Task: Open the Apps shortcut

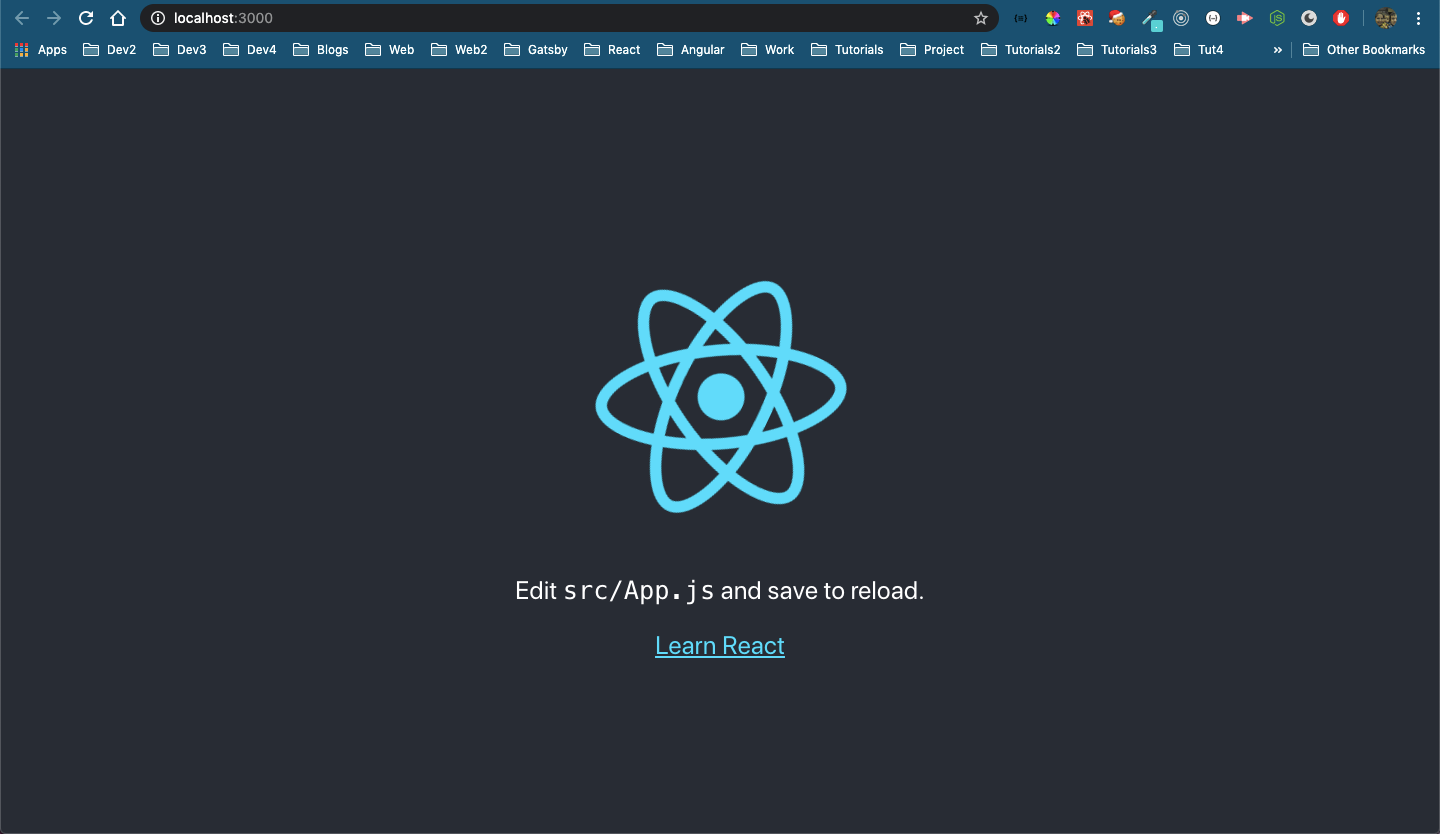Action: [41, 49]
